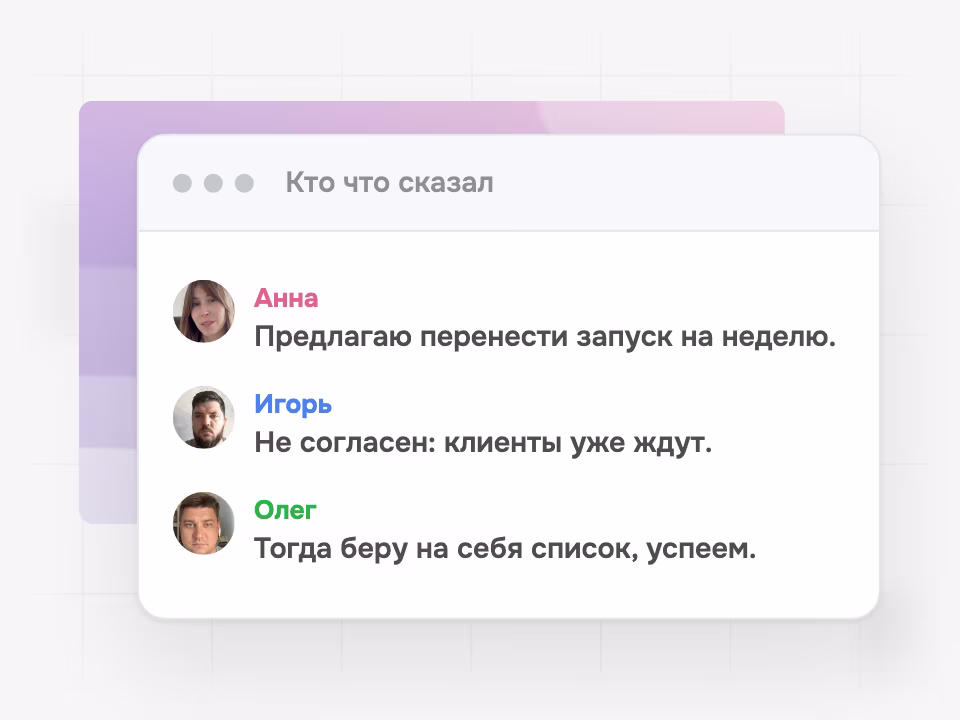The width and height of the screenshot is (960, 720).
Task: Select the green name "Олег"
Action: pos(285,510)
